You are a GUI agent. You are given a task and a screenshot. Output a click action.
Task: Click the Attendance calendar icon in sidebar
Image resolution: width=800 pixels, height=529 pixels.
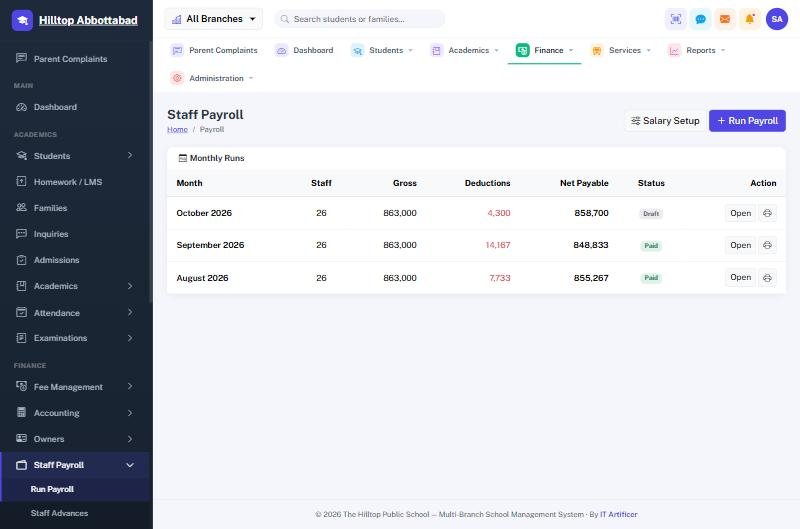click(x=21, y=312)
